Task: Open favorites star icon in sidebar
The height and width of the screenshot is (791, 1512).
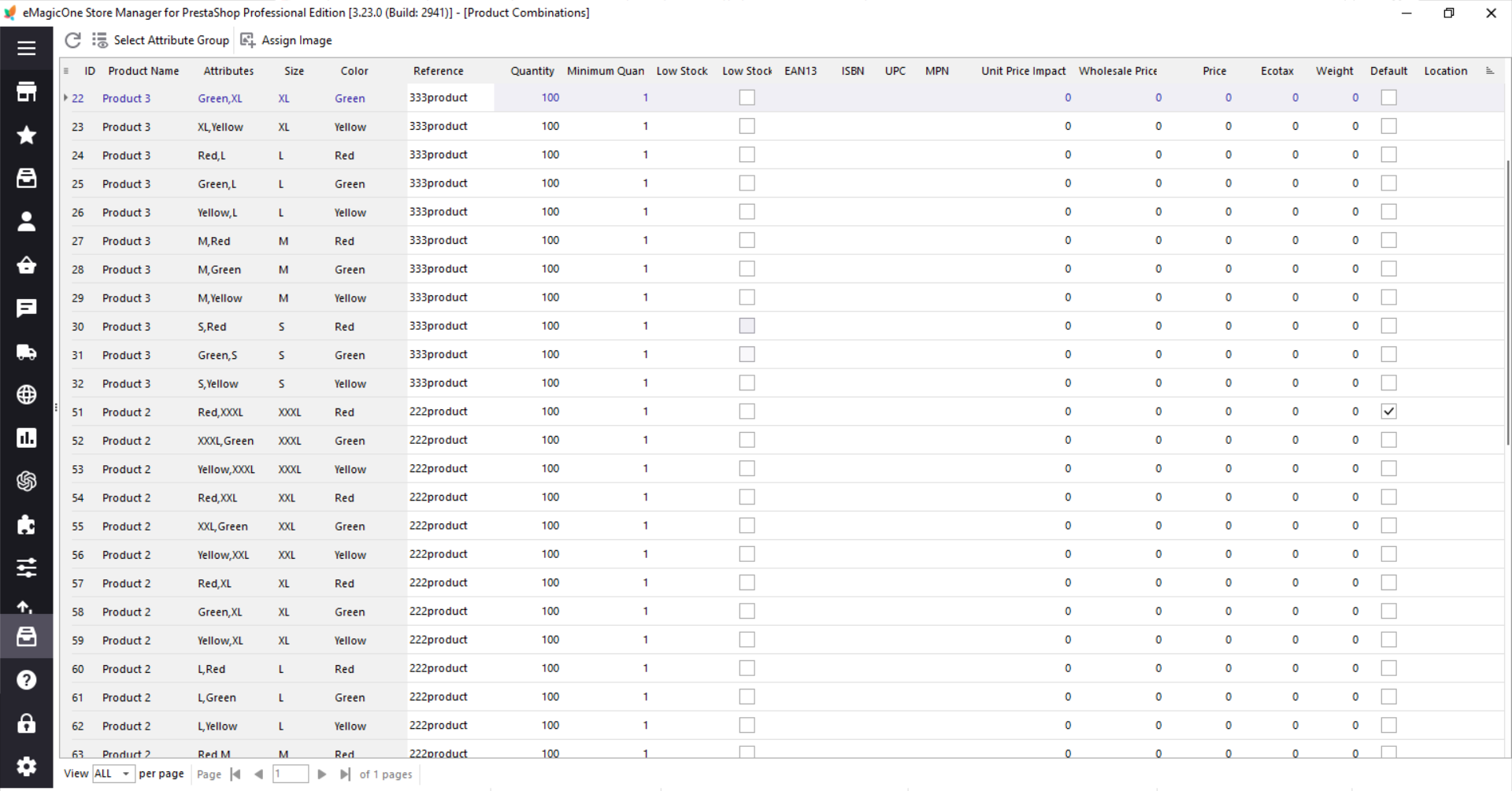Action: pos(26,135)
